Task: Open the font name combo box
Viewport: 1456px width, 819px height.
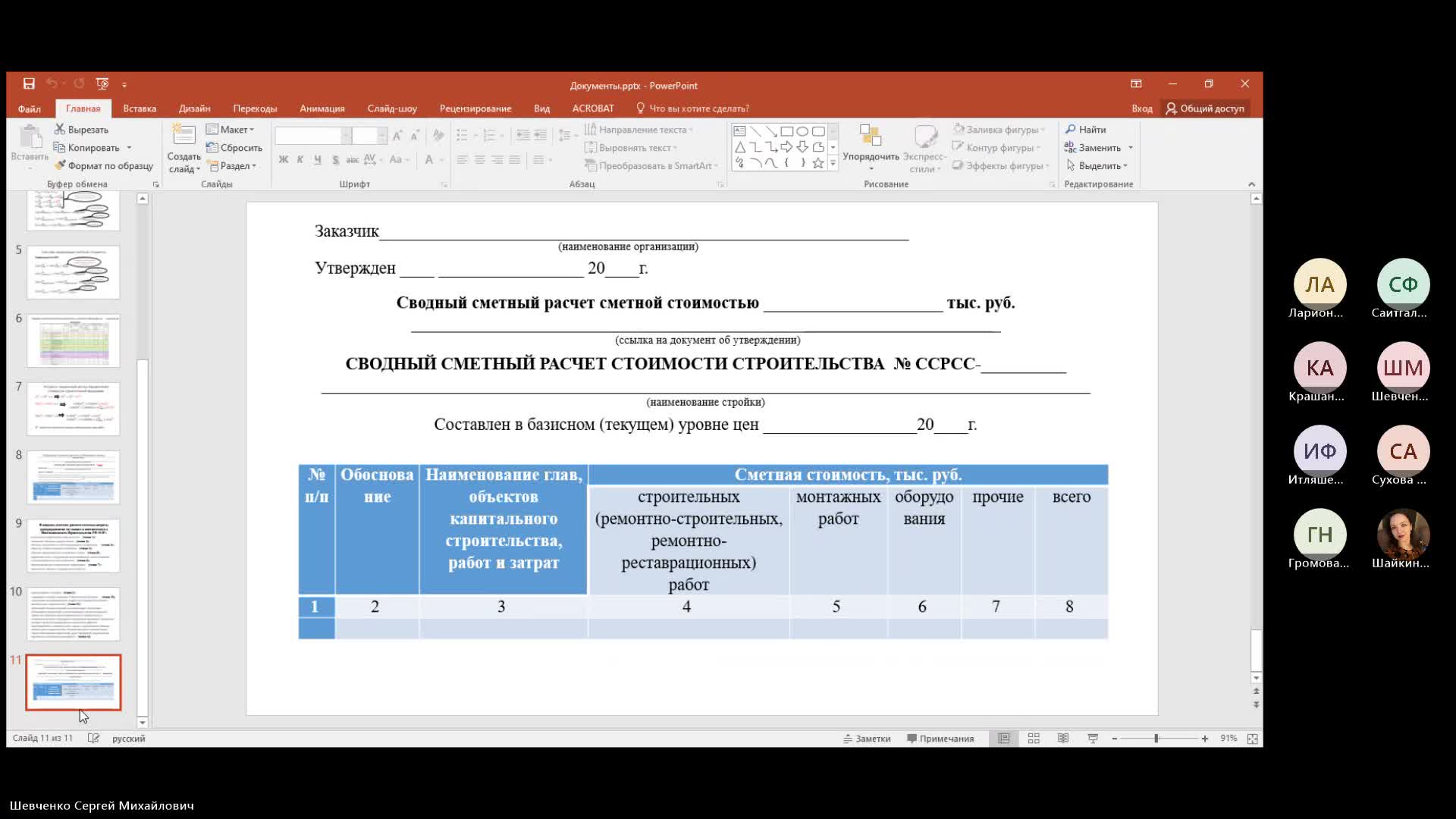Action: (312, 136)
